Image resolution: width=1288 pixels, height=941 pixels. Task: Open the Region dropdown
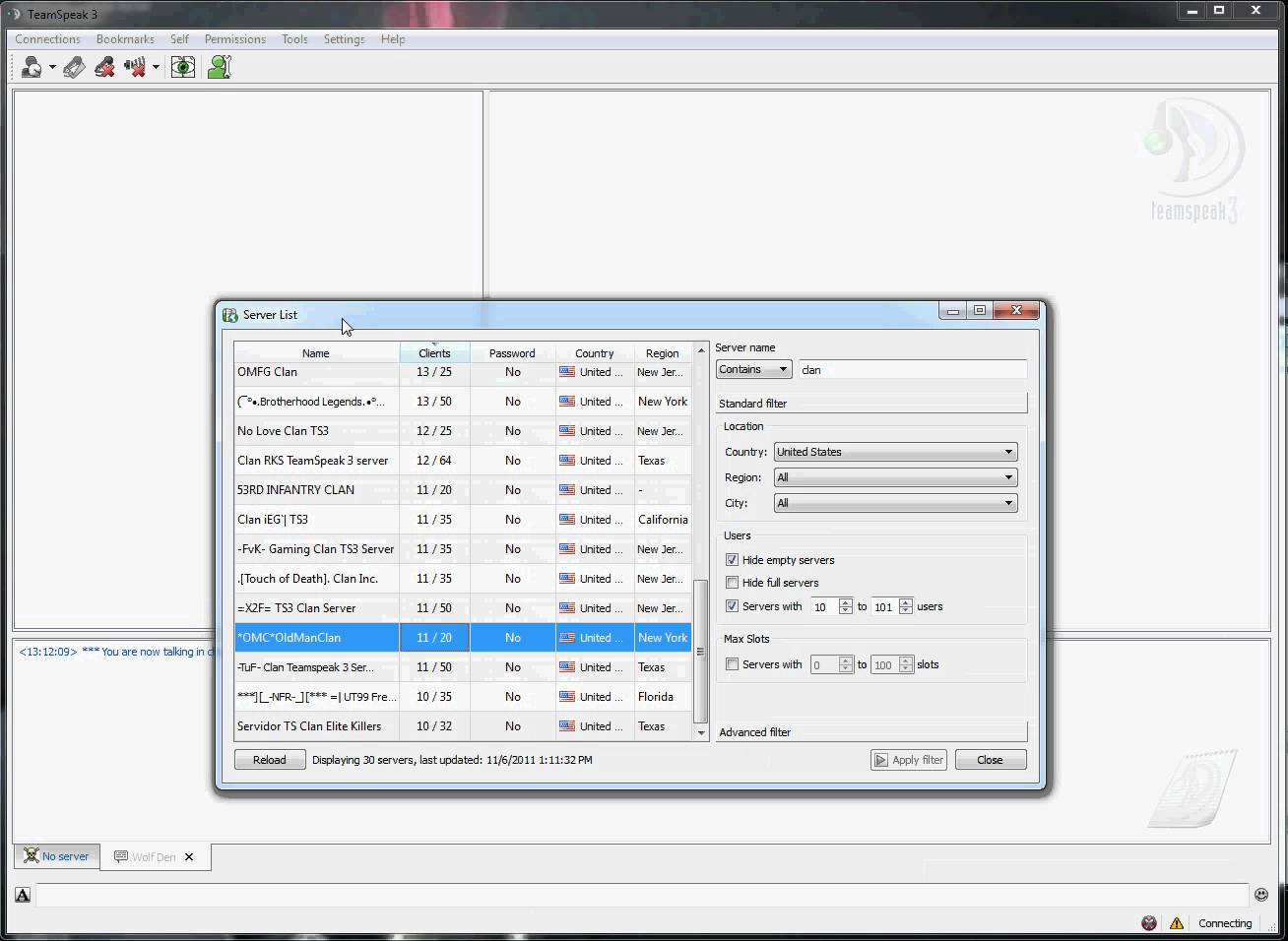tap(895, 477)
